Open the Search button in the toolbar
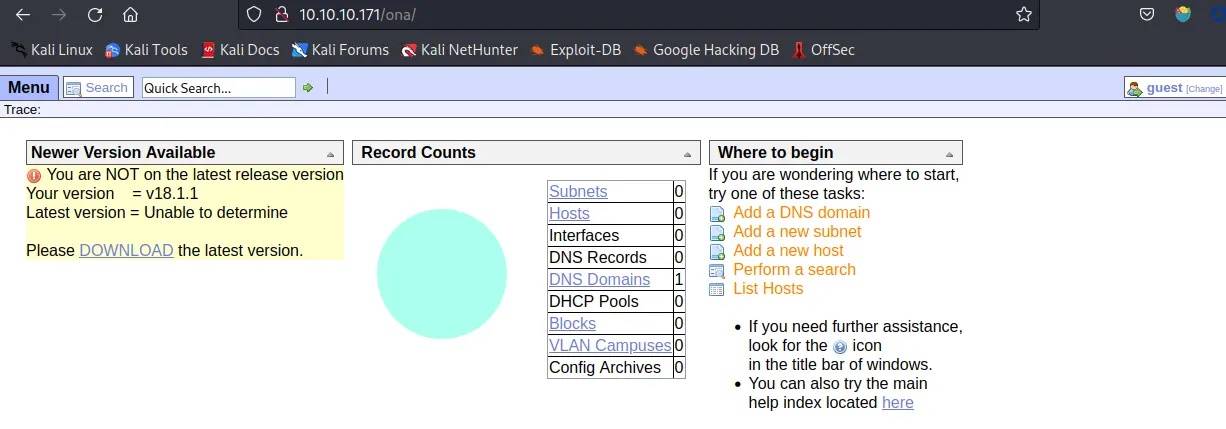 pos(97,88)
